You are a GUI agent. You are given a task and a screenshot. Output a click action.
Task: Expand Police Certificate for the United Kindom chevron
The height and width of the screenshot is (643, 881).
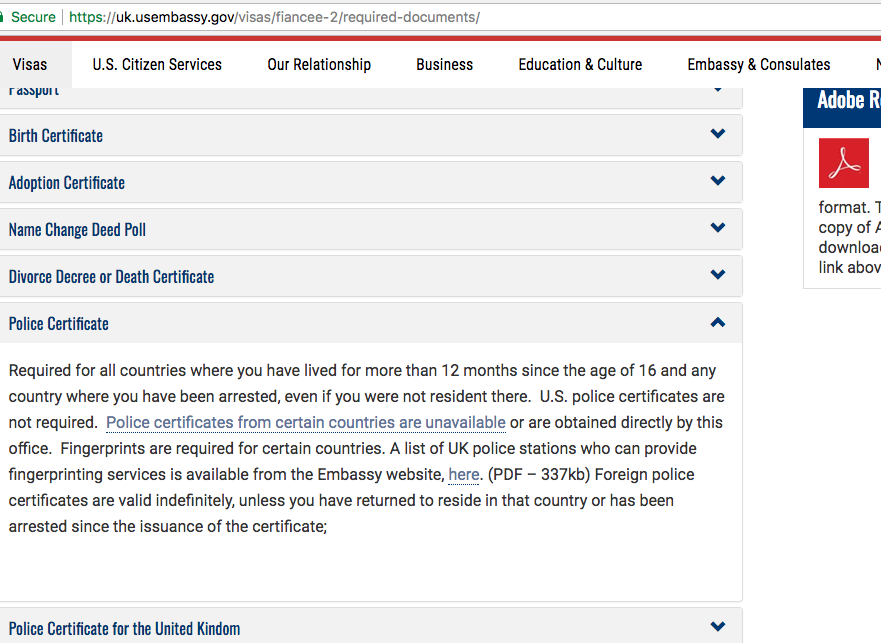pyautogui.click(x=717, y=626)
